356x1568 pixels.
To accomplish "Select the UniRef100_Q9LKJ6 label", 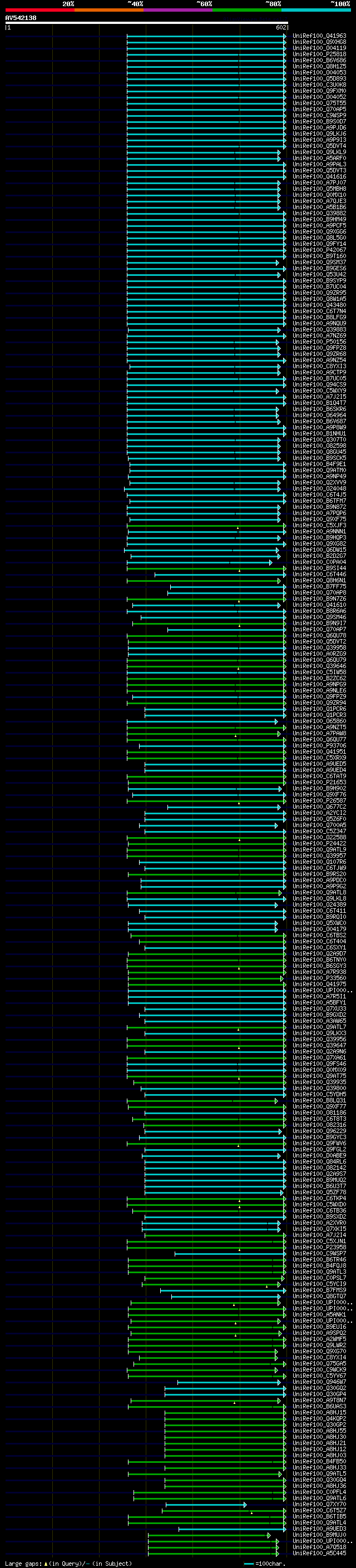I will click(319, 134).
